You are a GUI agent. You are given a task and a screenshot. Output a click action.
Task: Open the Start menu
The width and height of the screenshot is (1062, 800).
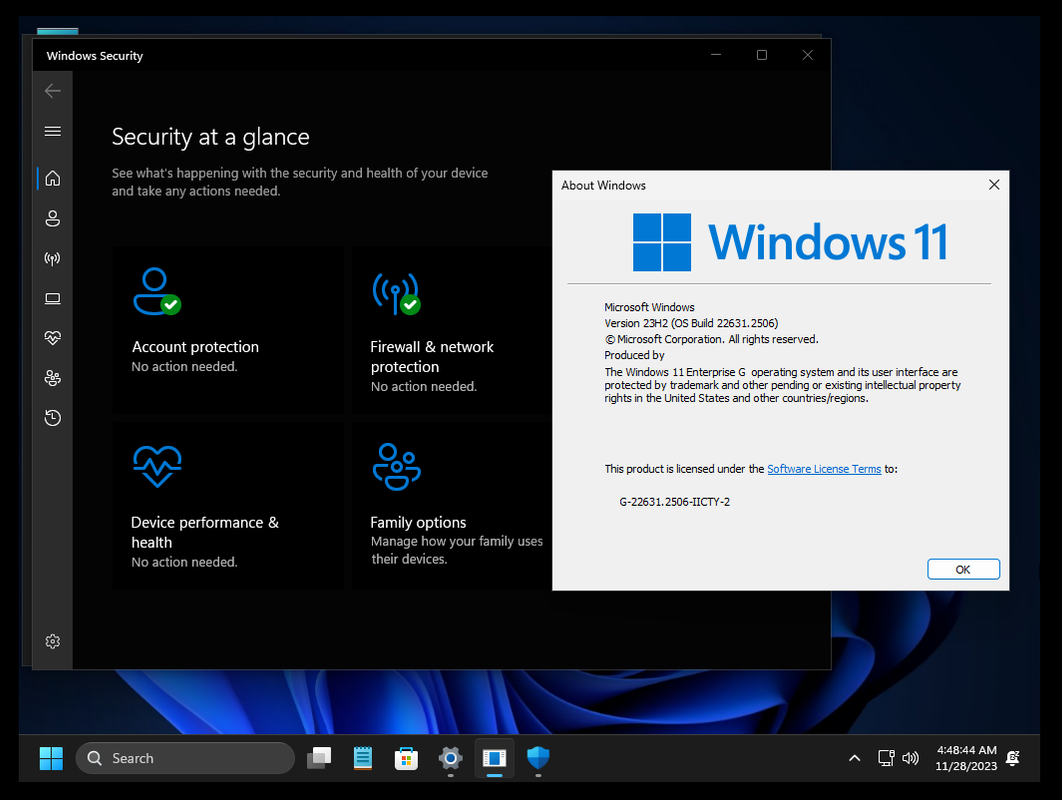51,758
